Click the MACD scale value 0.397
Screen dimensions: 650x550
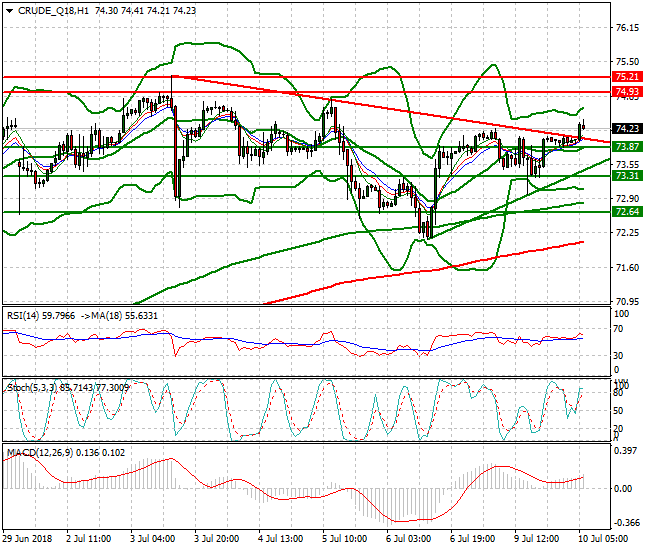(x=625, y=451)
